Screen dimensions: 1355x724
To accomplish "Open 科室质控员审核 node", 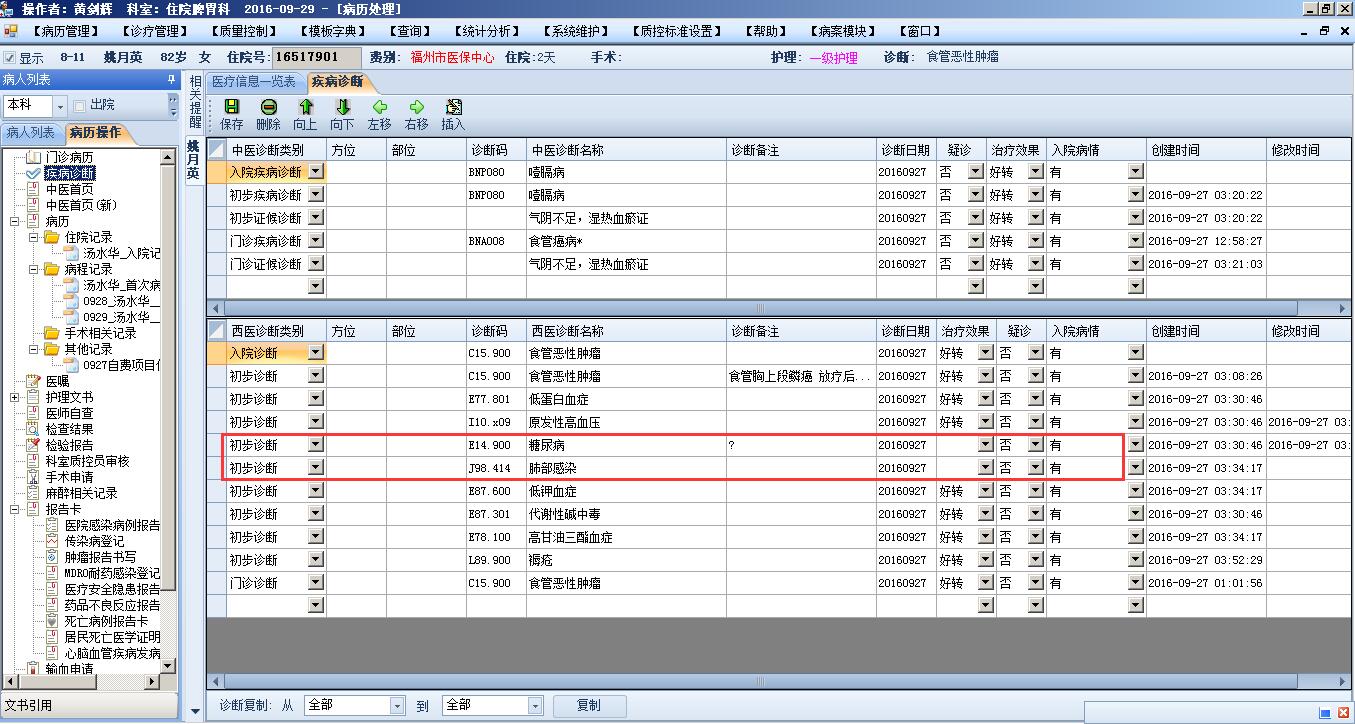I will pos(87,461).
